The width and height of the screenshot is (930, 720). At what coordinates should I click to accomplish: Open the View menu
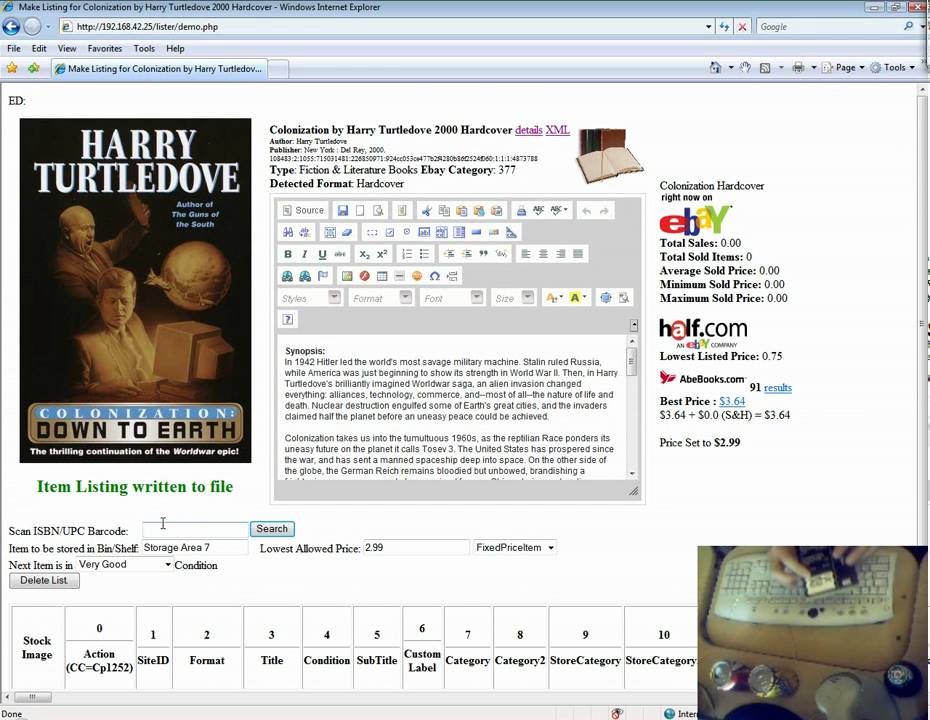pos(66,49)
